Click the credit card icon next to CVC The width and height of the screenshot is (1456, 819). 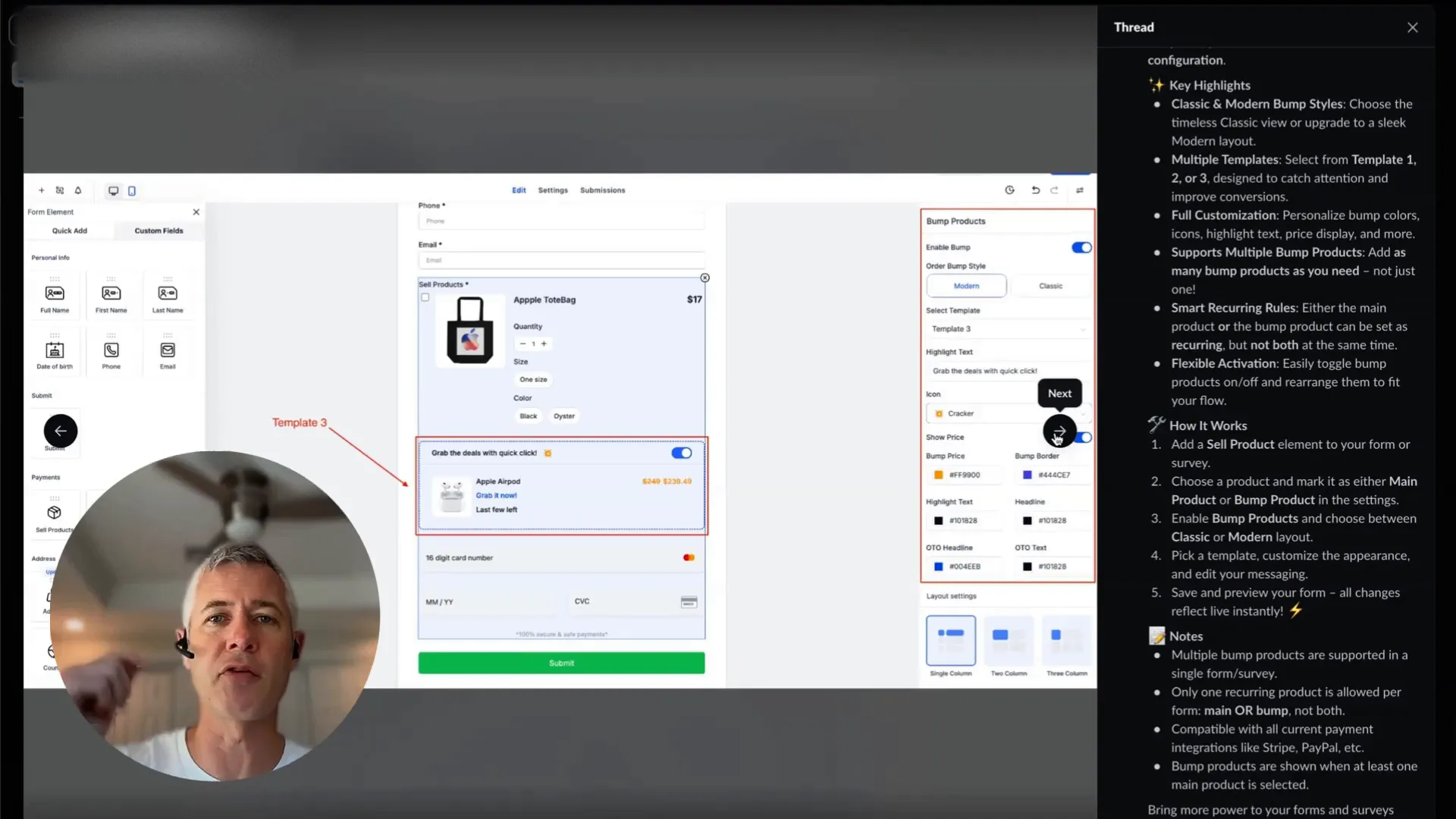(689, 602)
